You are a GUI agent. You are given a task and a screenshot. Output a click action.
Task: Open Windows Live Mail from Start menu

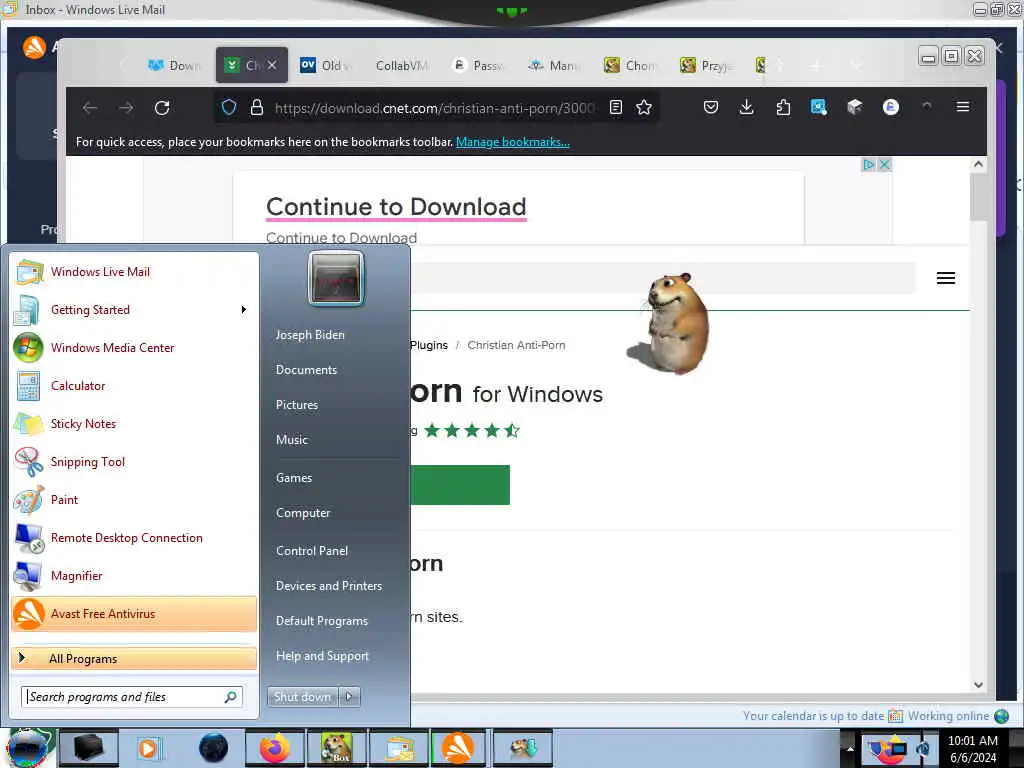point(134,272)
